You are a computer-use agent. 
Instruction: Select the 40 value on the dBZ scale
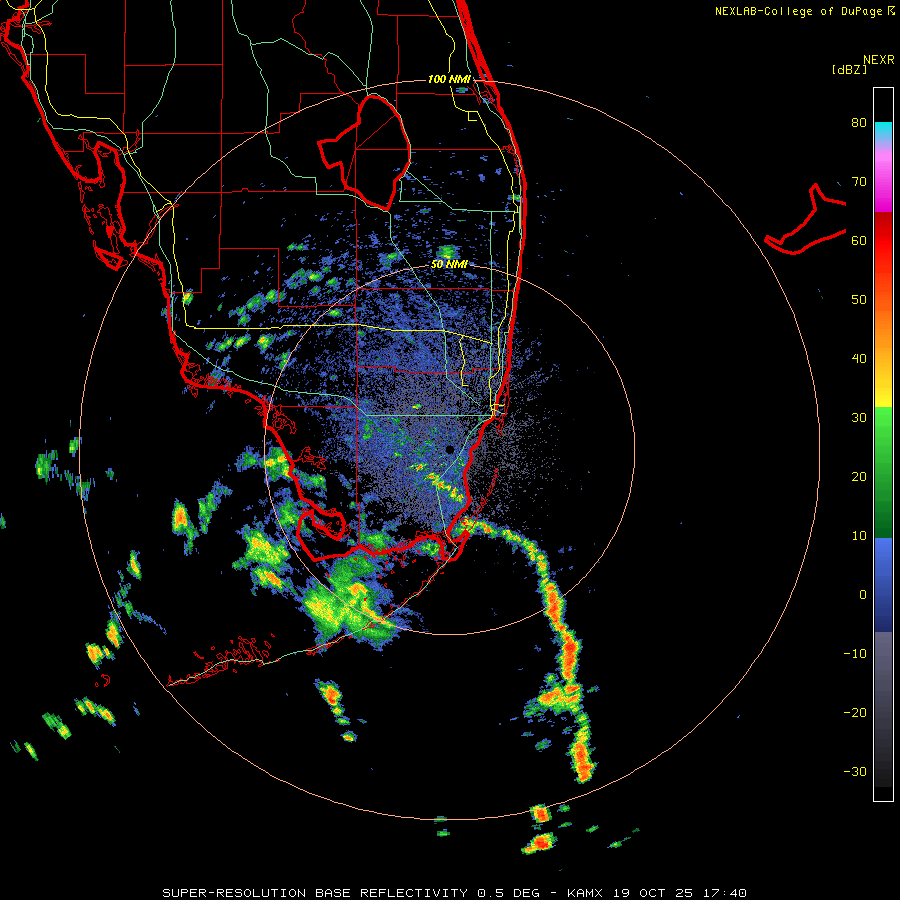[x=859, y=359]
